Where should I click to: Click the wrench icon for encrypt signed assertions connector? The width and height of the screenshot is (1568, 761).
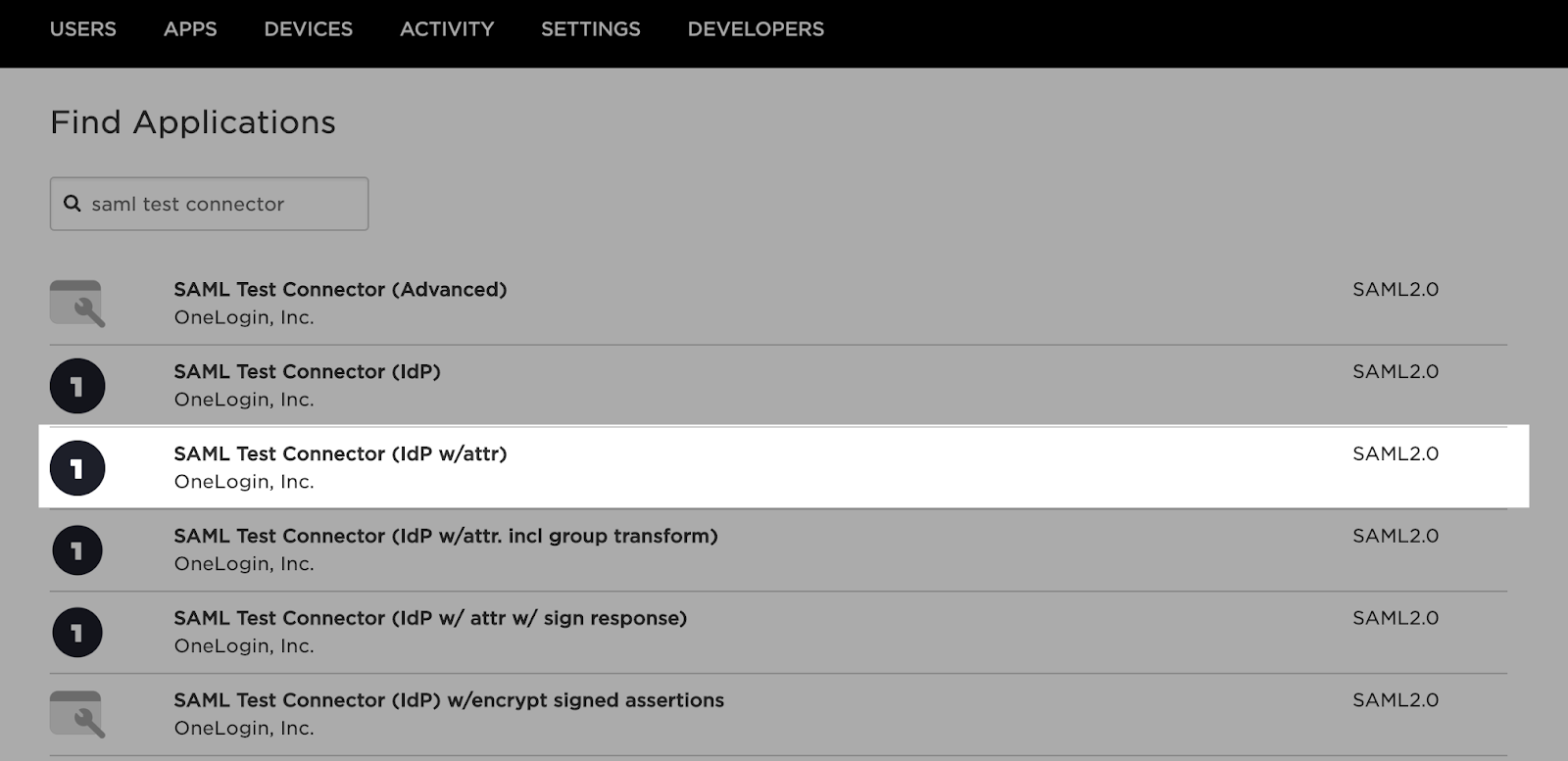coord(77,715)
